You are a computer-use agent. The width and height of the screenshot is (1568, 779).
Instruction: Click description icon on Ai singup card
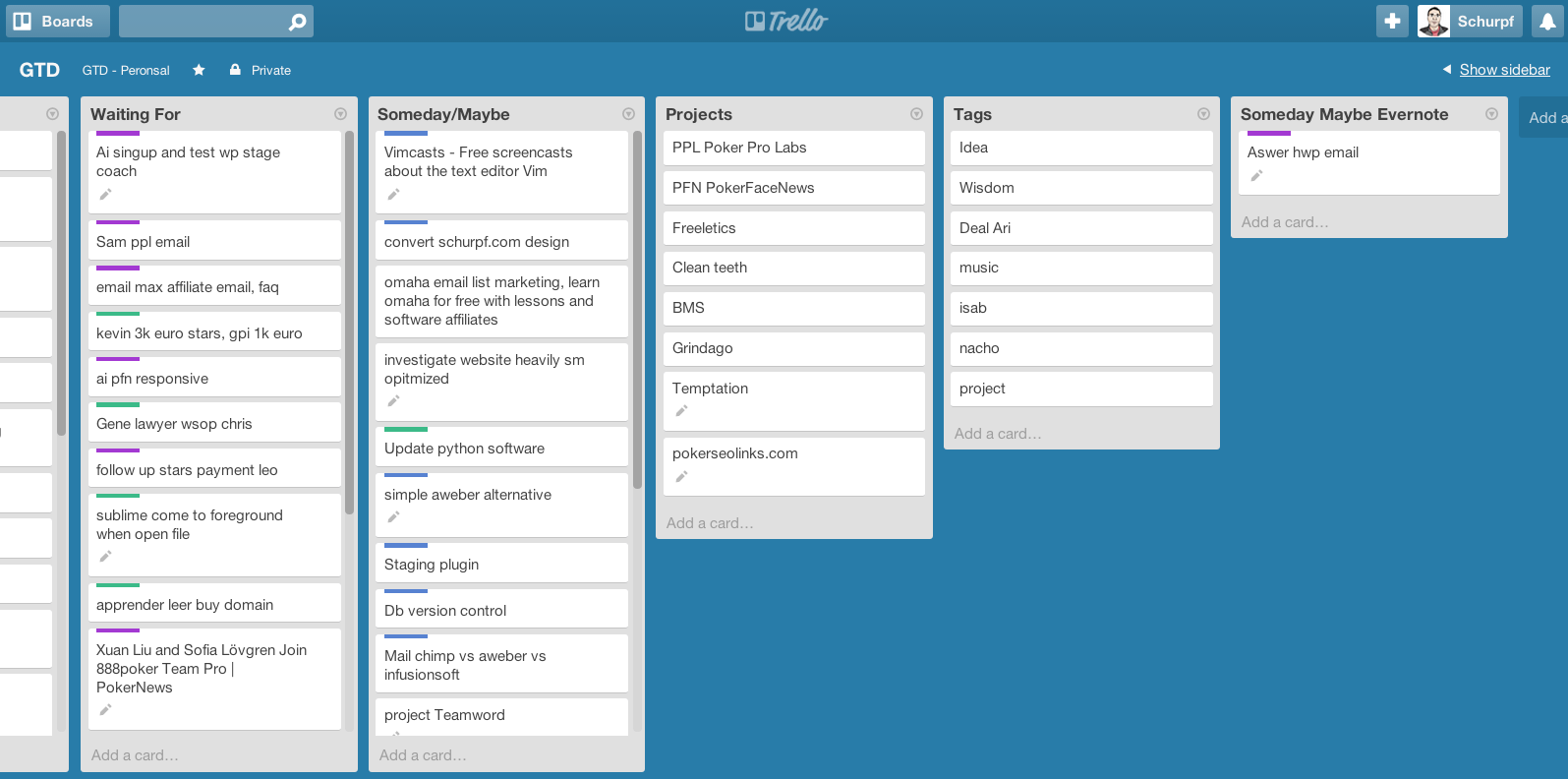pos(105,195)
